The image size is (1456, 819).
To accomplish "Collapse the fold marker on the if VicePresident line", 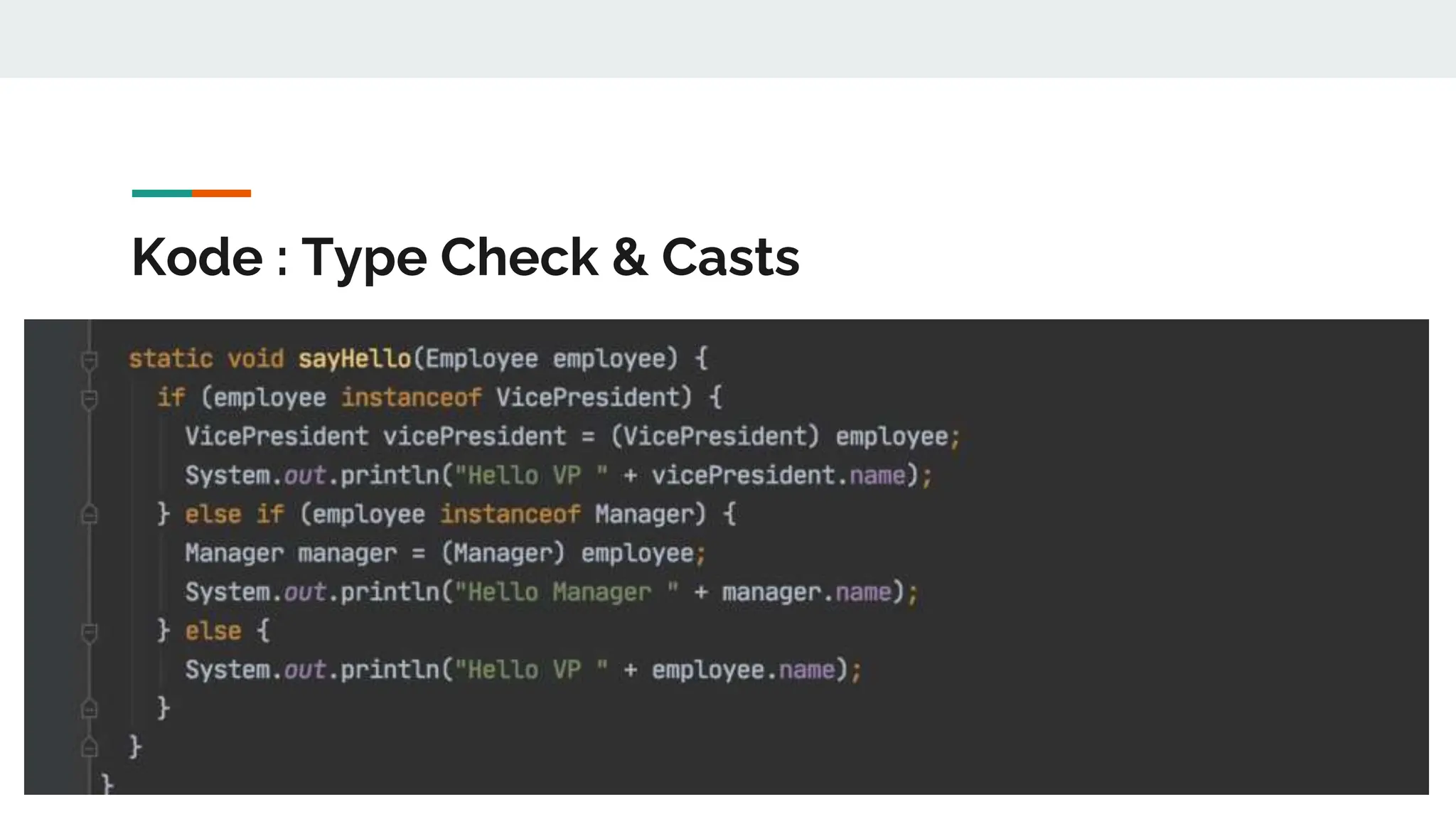I will pos(90,400).
